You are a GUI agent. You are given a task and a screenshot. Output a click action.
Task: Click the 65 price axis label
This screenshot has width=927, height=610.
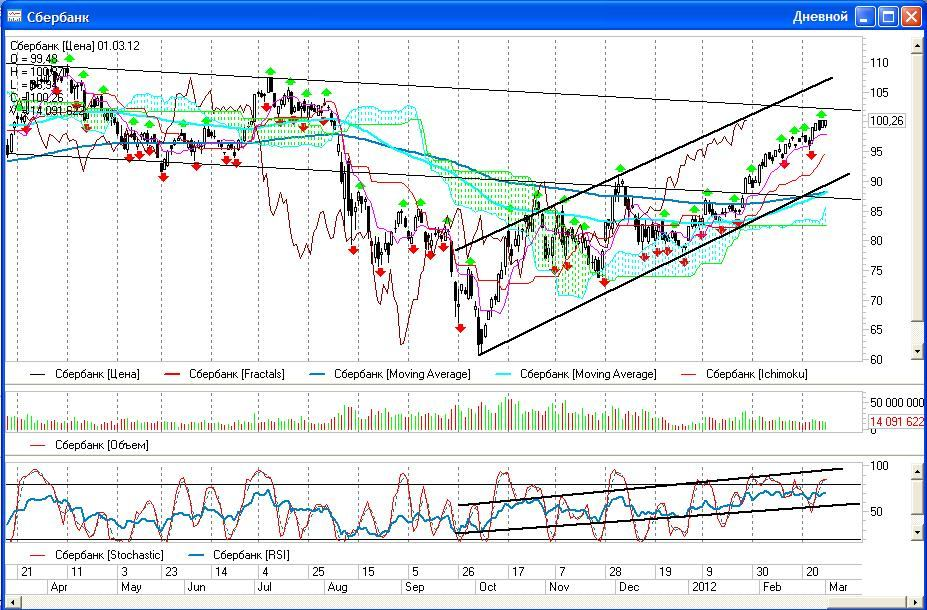876,330
